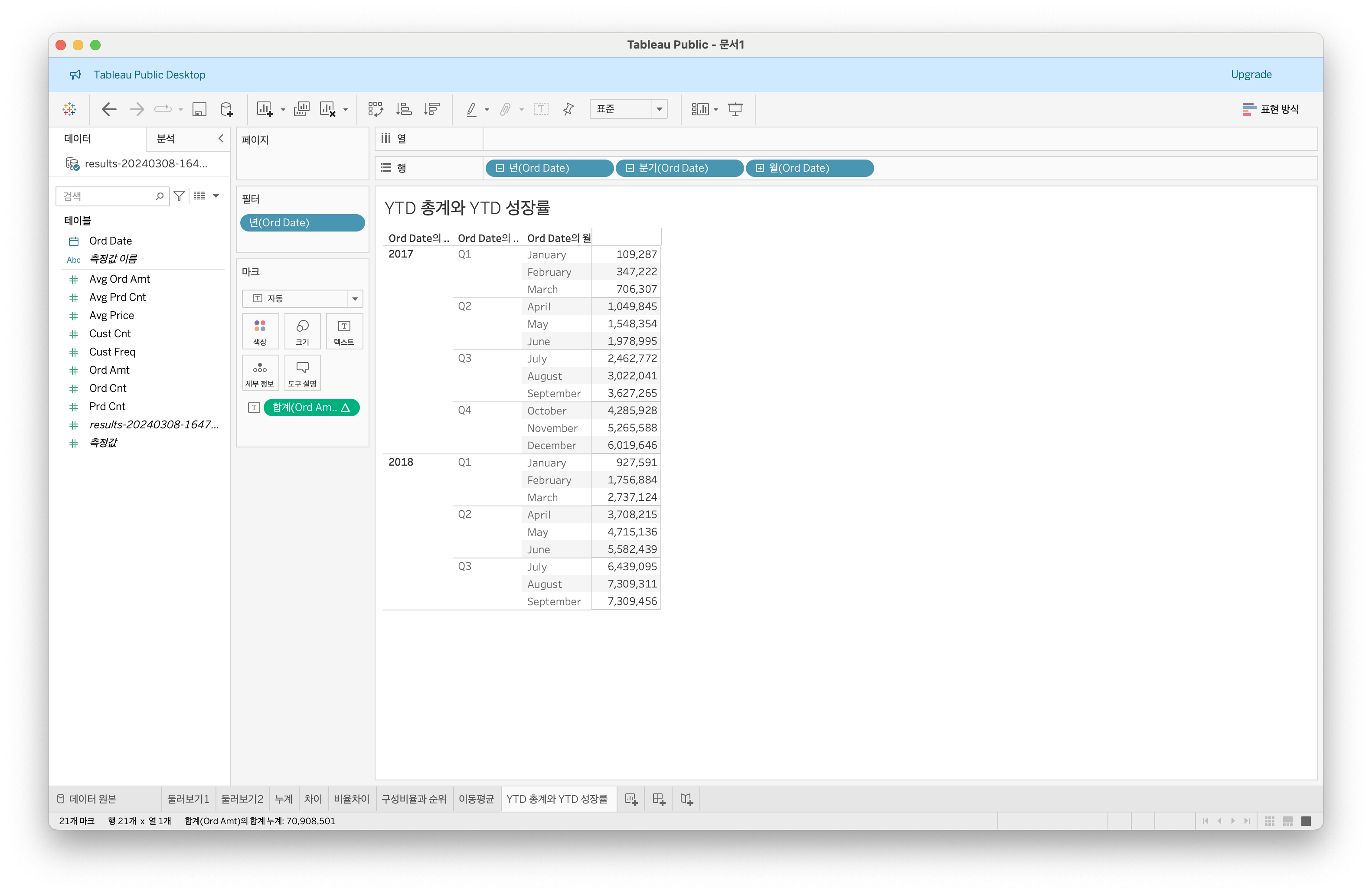Expand the month Ord Date pill
The height and width of the screenshot is (894, 1372).
point(760,168)
